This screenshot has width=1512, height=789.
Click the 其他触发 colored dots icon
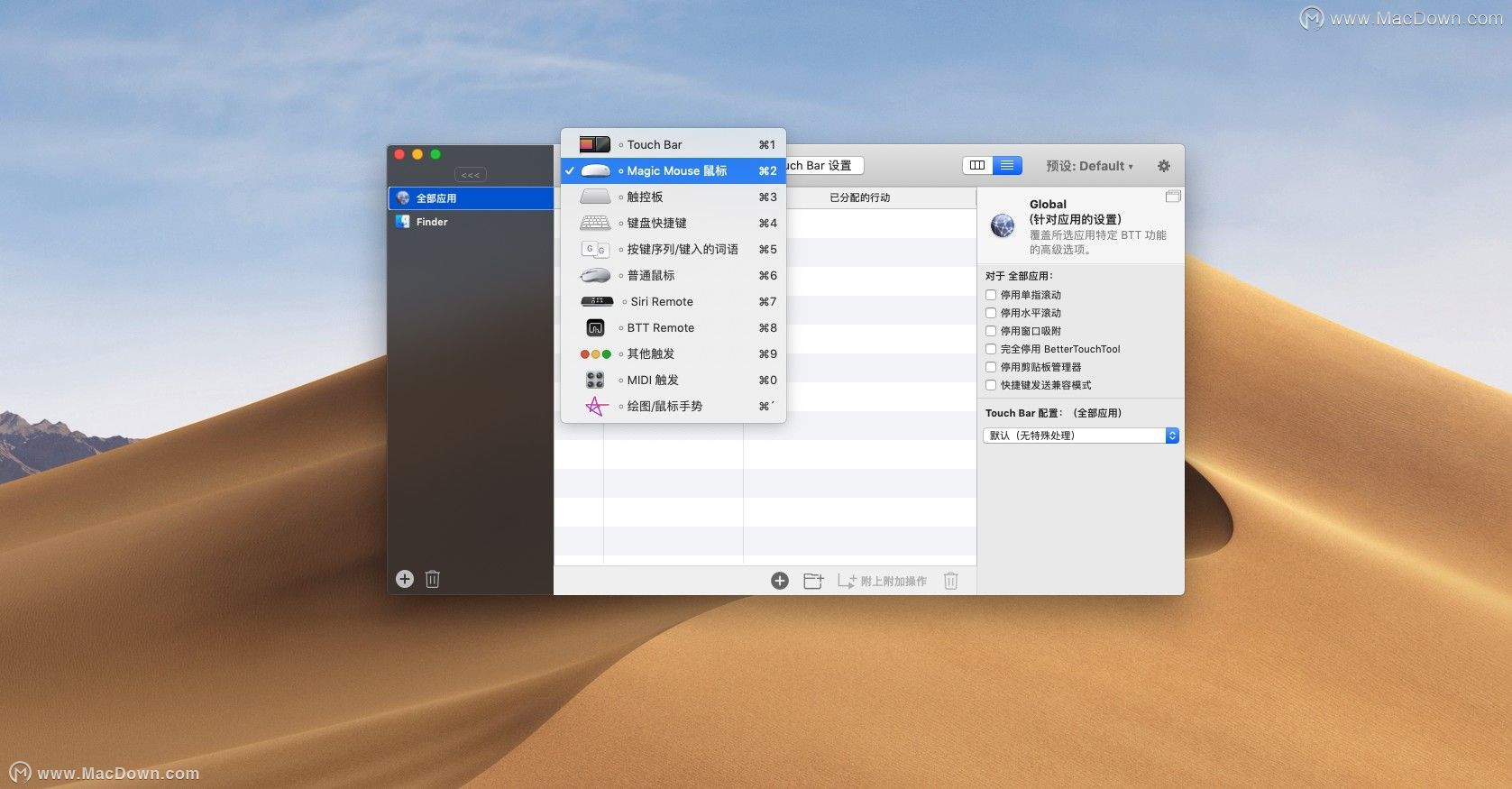pos(595,354)
